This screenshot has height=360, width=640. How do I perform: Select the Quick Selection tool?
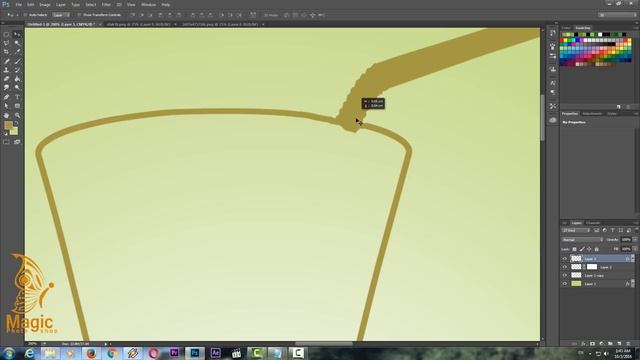17,43
